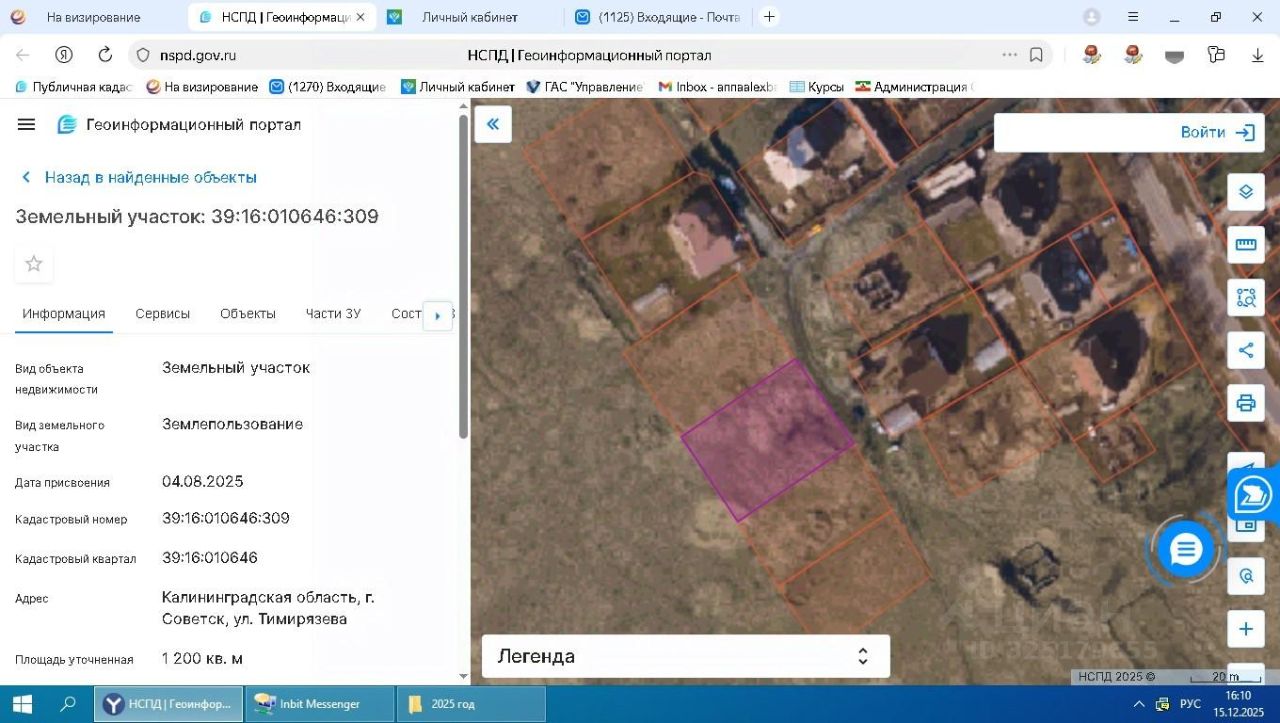Screen dimensions: 1280x723
Task: Go back via Назад в найденные объекты
Action: tap(139, 177)
